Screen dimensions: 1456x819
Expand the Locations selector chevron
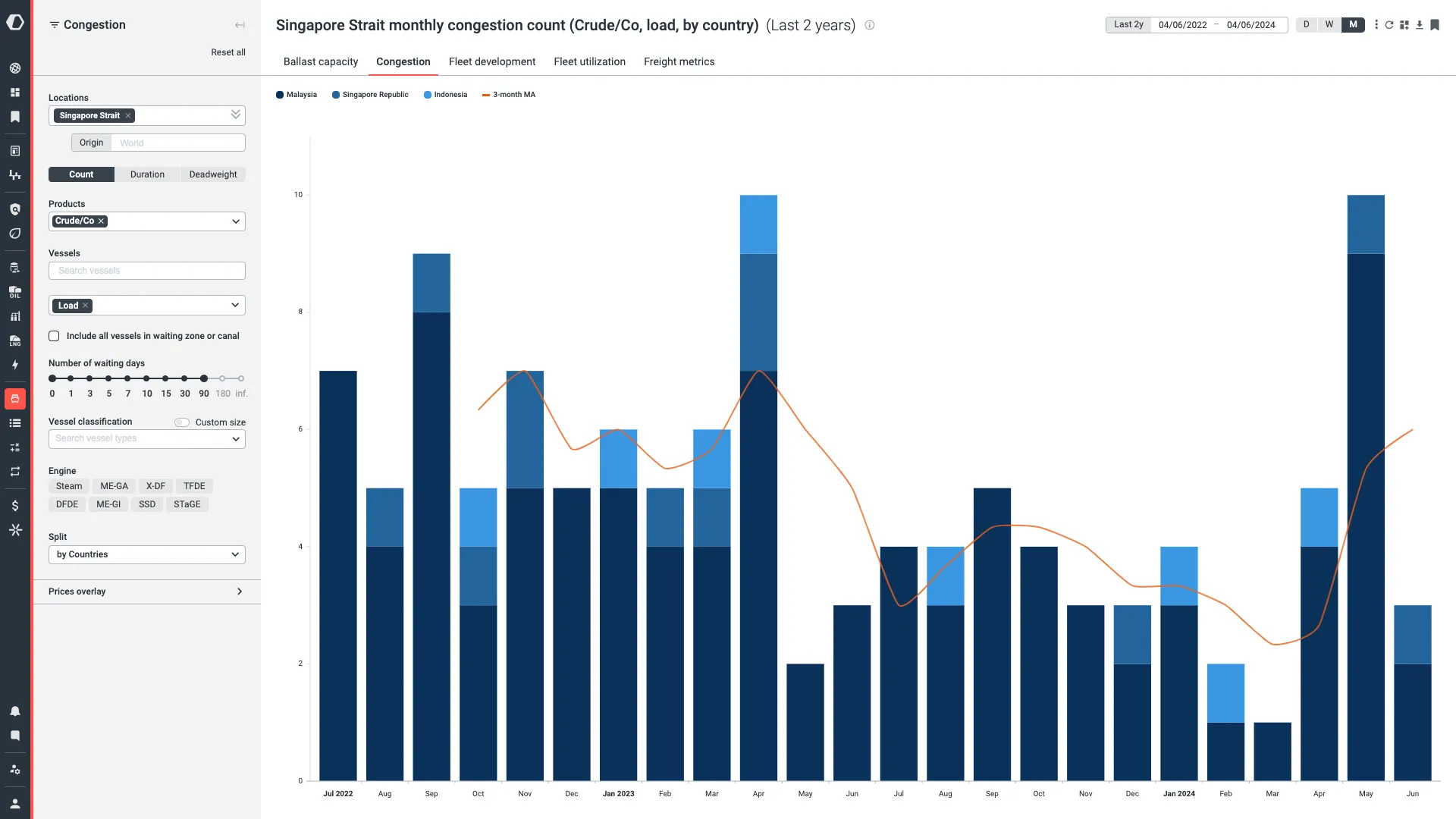click(x=234, y=115)
